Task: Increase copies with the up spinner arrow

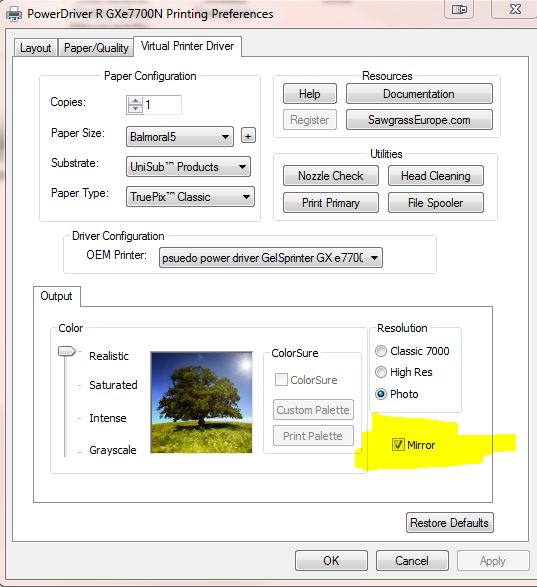Action: 135,101
